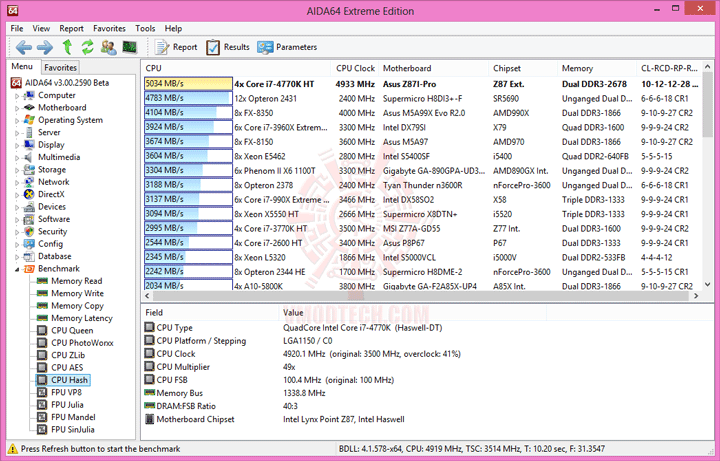Select CPU AES benchmark icon
The image size is (720, 461).
pyautogui.click(x=42, y=367)
